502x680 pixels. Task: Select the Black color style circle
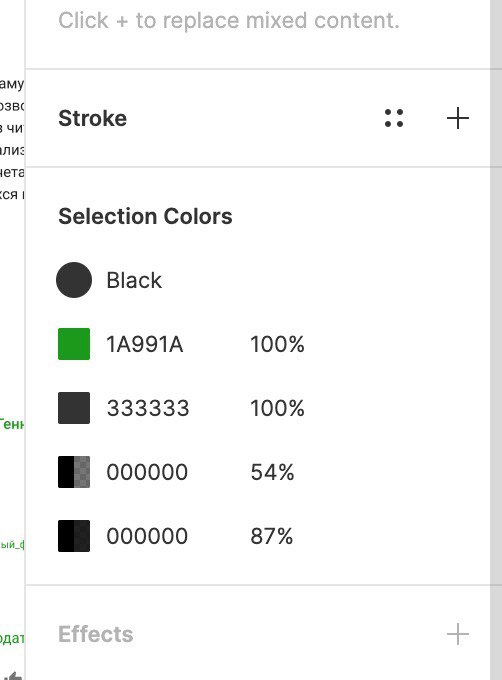pyautogui.click(x=74, y=280)
